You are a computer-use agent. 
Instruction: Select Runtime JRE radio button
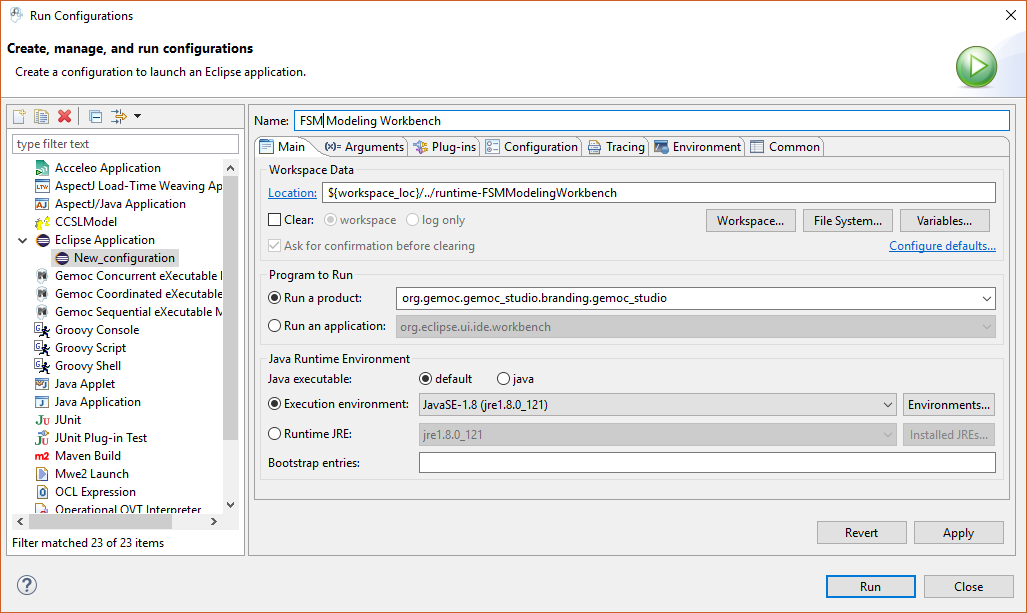click(275, 434)
